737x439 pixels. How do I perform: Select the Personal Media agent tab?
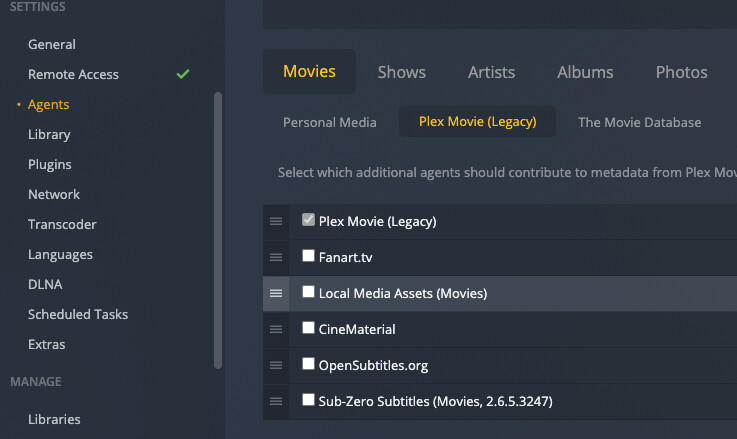tap(329, 122)
